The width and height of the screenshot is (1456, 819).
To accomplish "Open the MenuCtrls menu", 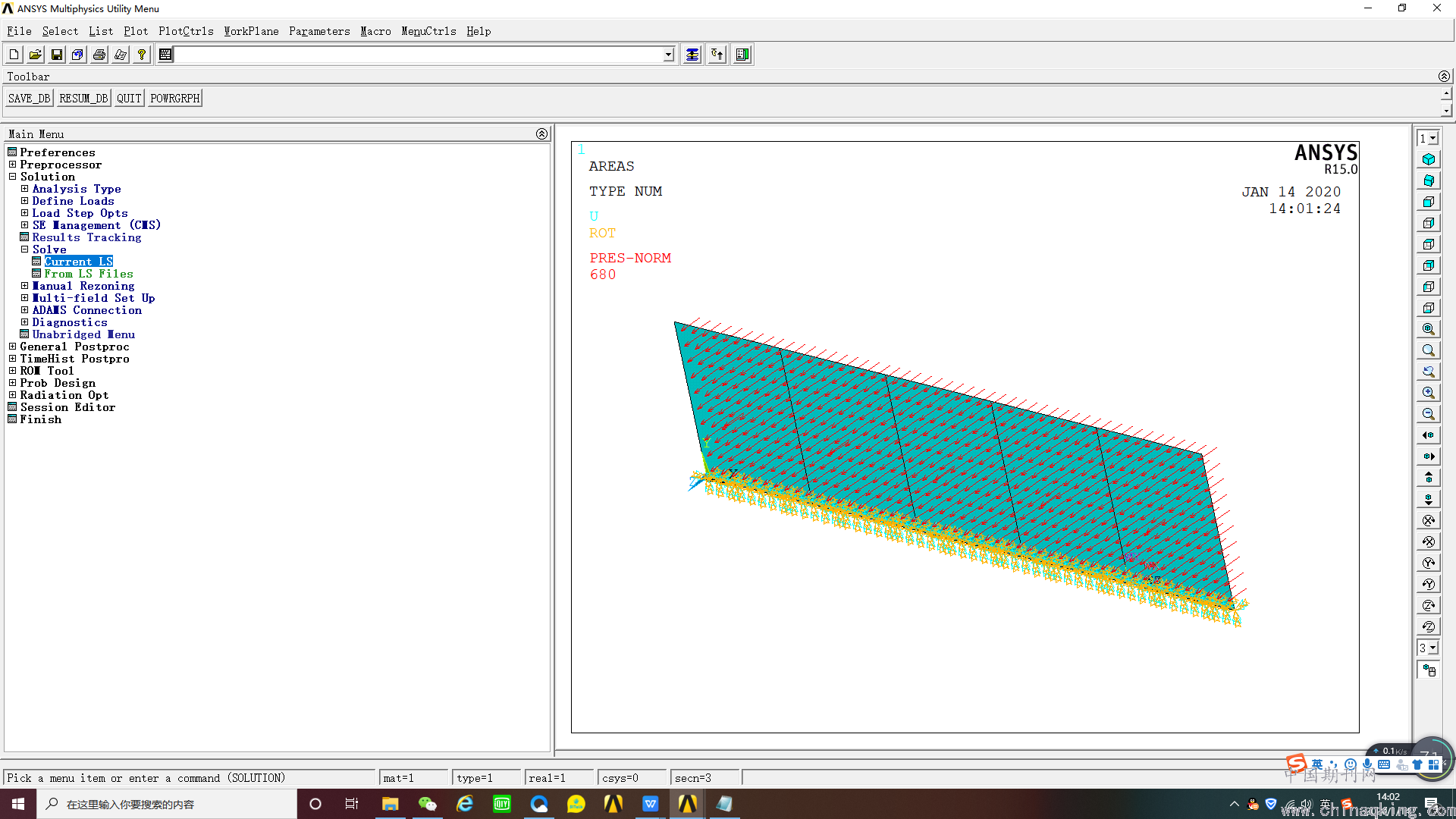I will pyautogui.click(x=428, y=31).
